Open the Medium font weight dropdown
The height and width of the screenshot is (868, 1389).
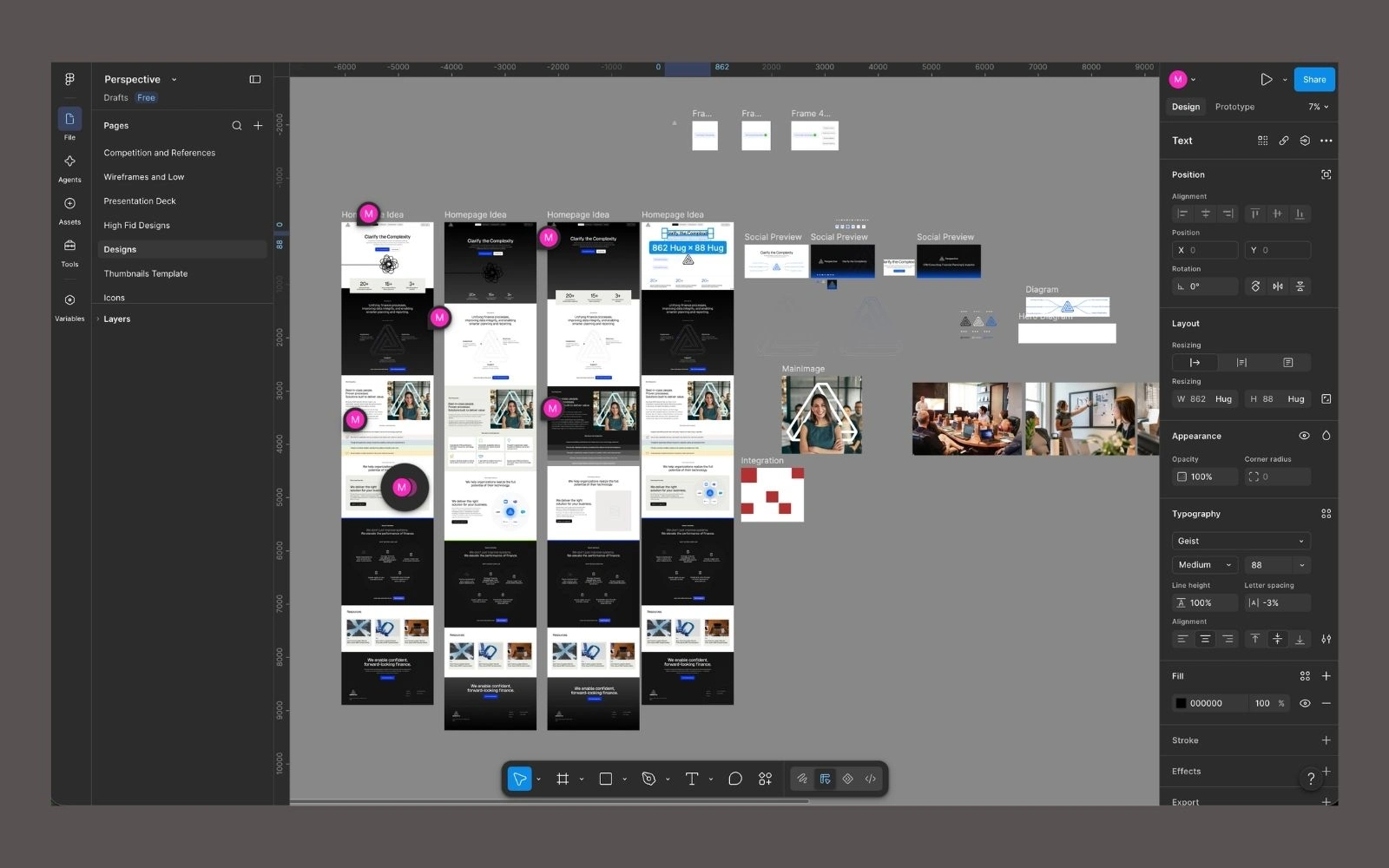tap(1204, 565)
